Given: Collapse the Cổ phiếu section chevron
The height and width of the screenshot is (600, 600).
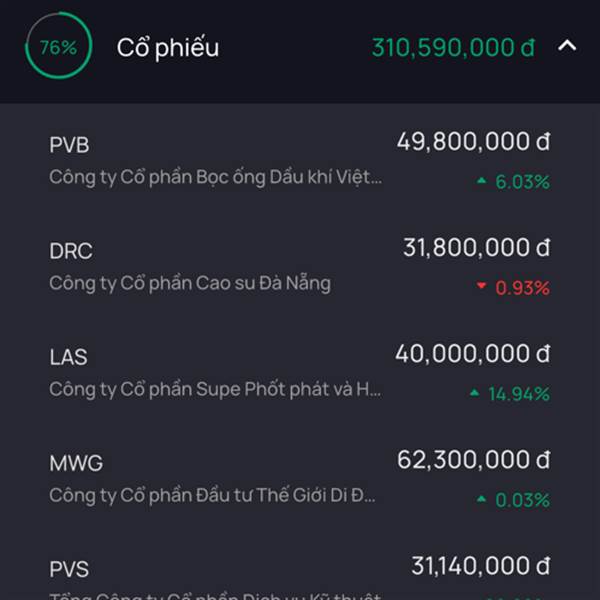Looking at the screenshot, I should tap(567, 46).
